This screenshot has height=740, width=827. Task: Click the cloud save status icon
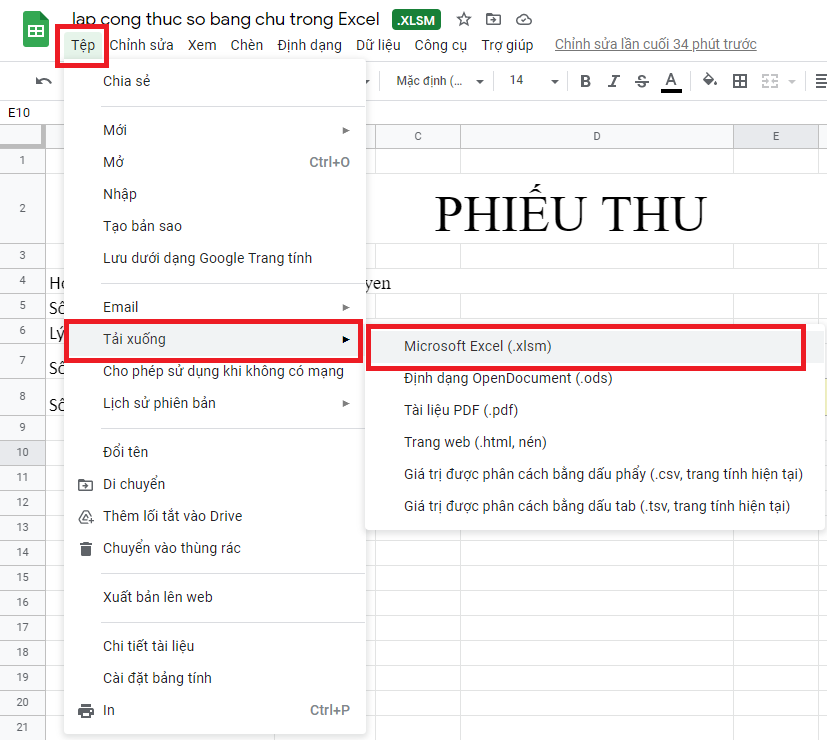point(524,19)
